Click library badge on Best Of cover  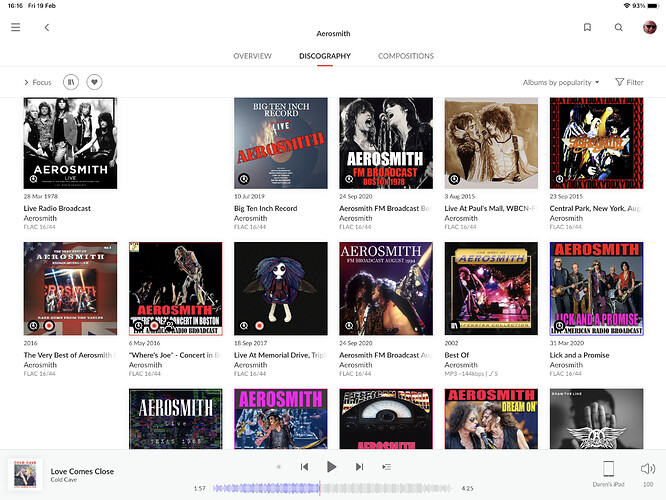454,326
